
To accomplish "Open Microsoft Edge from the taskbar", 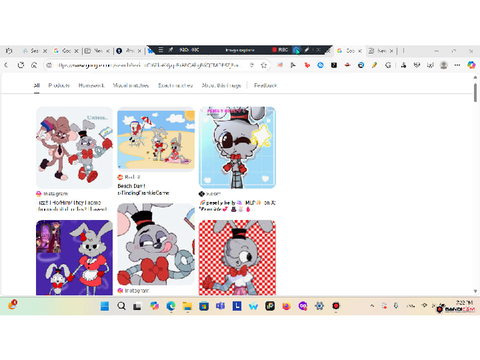I will coord(171,306).
